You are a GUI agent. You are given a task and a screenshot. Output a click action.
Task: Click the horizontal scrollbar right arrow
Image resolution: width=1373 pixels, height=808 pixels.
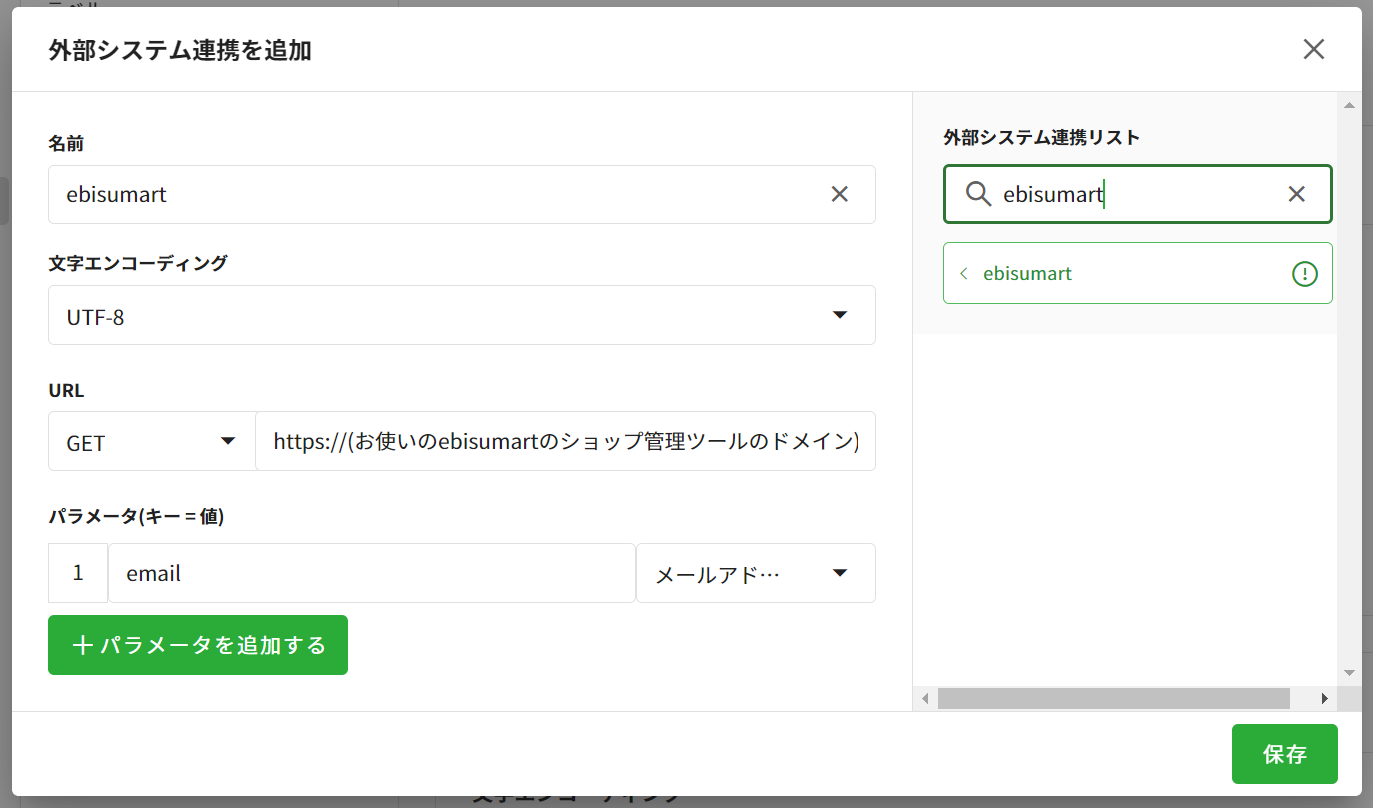[1324, 698]
